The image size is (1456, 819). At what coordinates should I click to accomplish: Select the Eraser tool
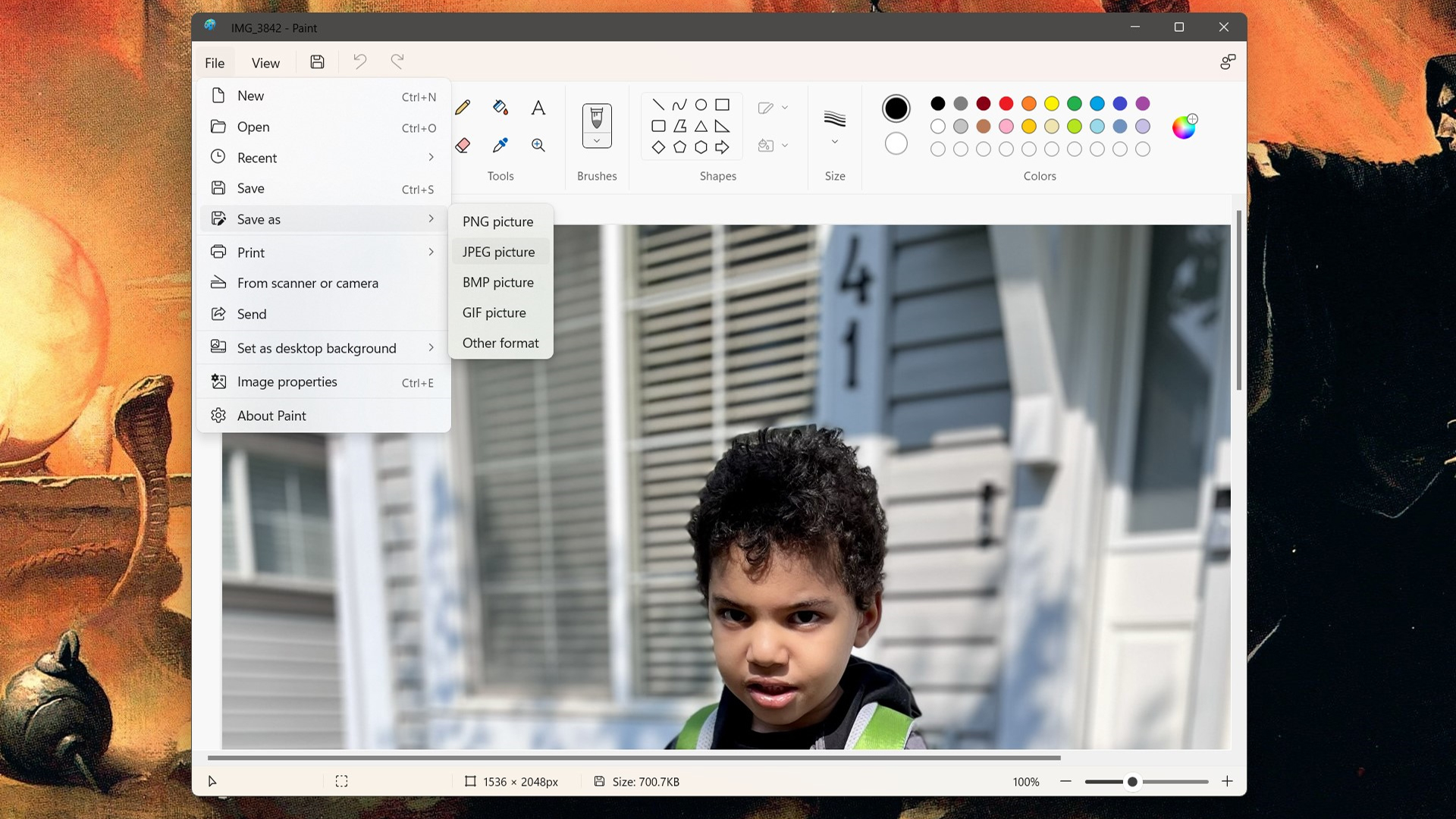462,145
